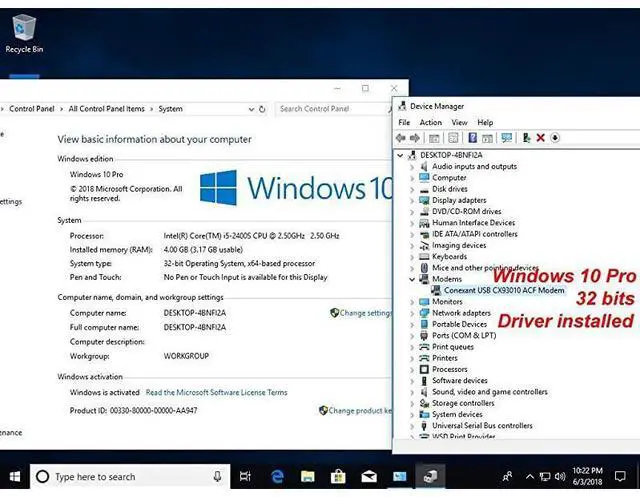The height and width of the screenshot is (497, 640).
Task: Click Scan for hardware changes monitor icon
Action: pyautogui.click(x=507, y=138)
